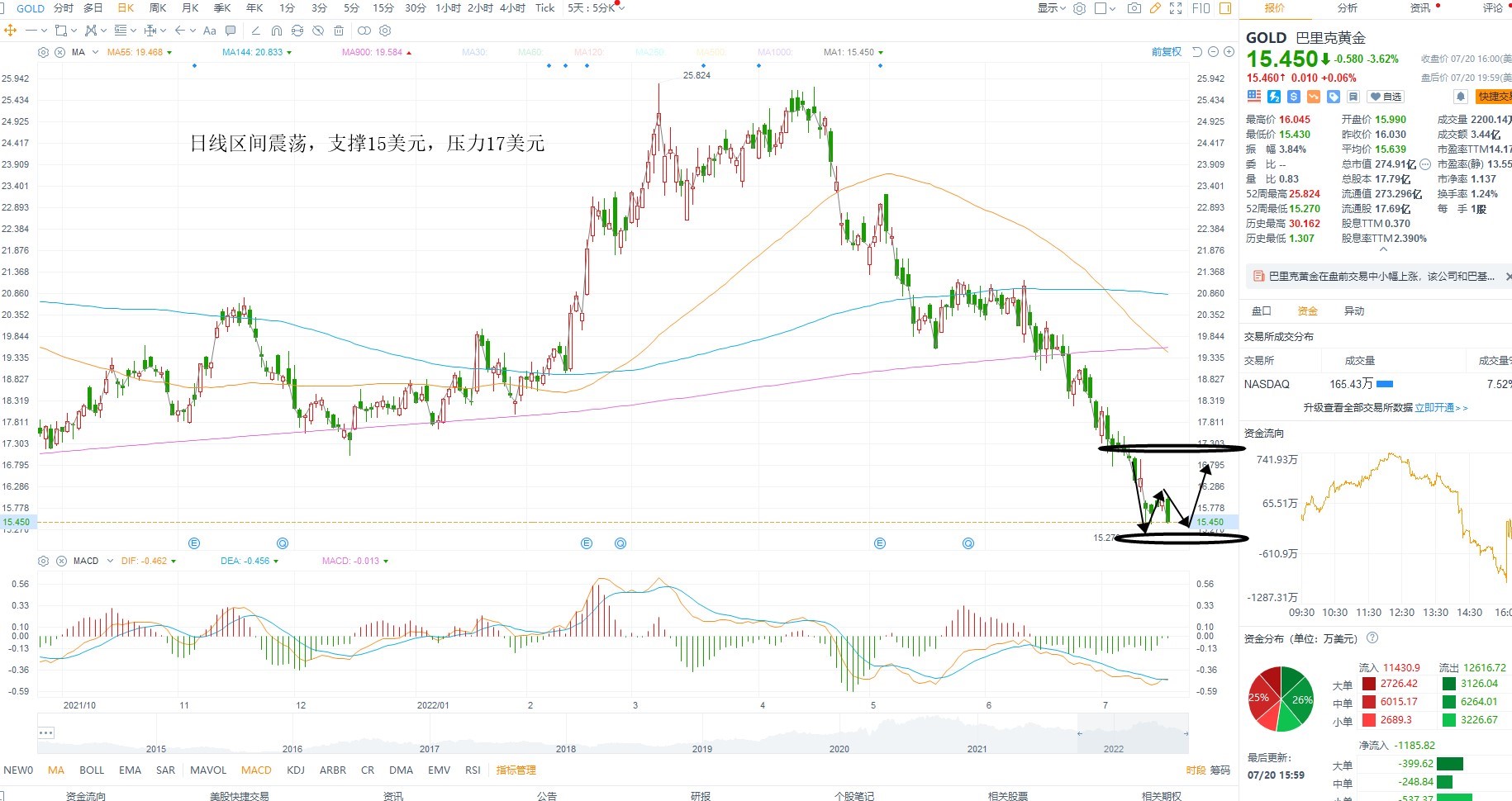Click the 快捷交易 orange button

tap(1494, 97)
